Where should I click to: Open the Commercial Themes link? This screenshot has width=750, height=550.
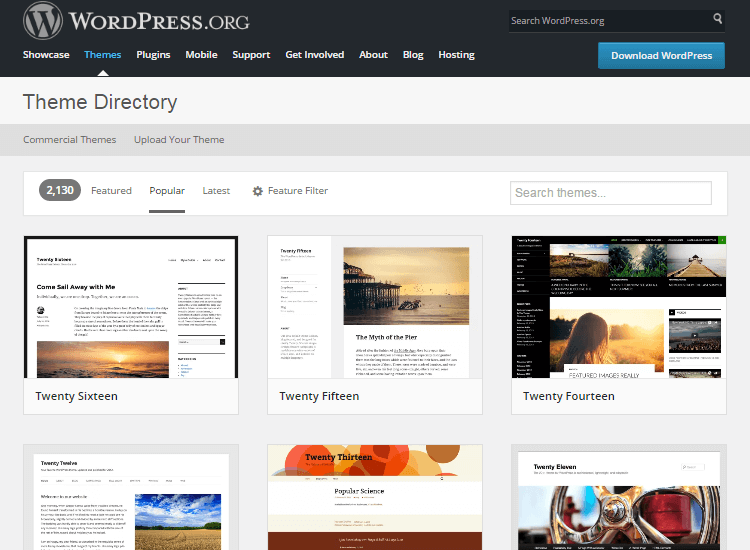tap(70, 140)
